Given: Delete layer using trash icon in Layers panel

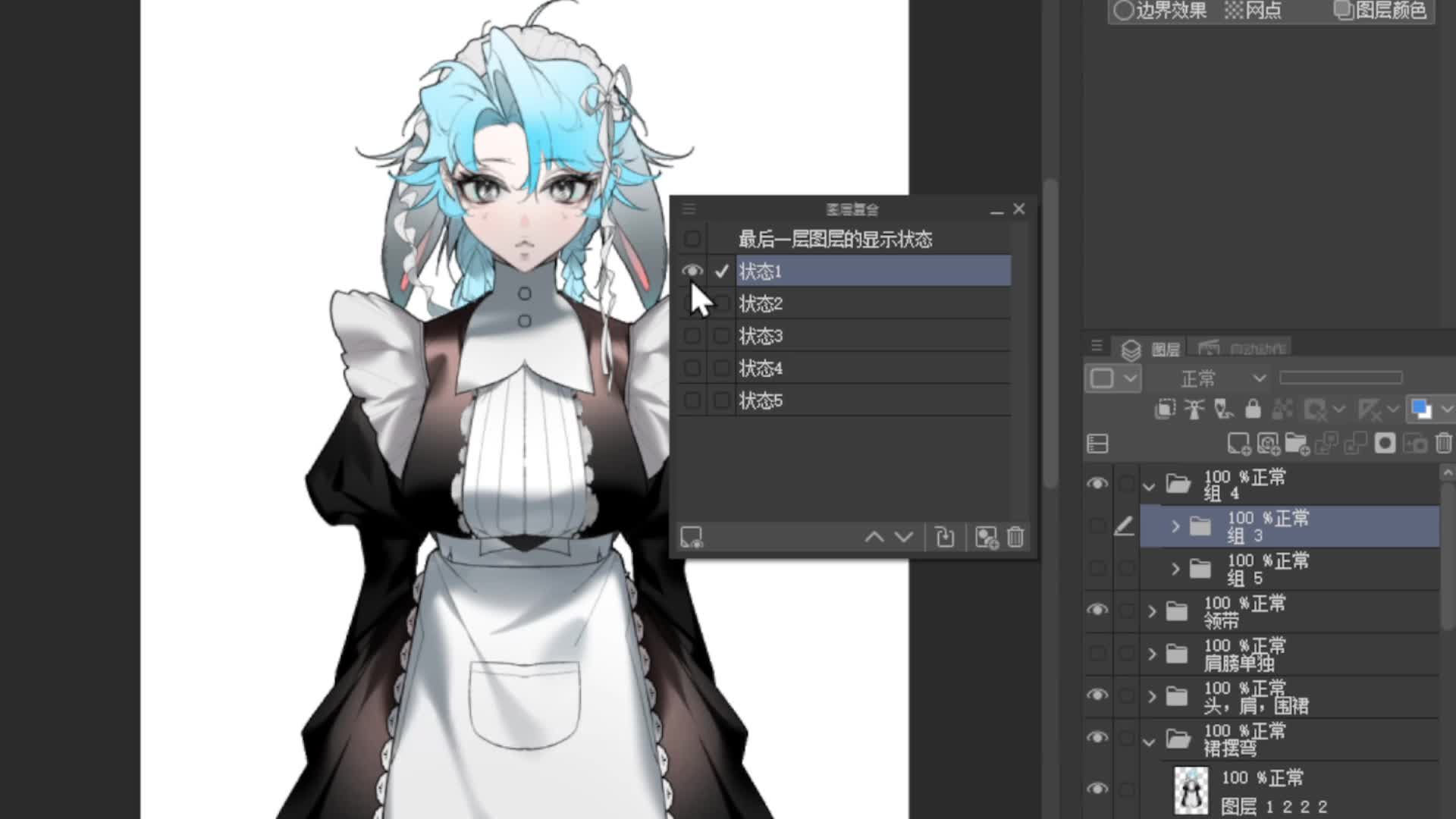Looking at the screenshot, I should click(x=1443, y=444).
